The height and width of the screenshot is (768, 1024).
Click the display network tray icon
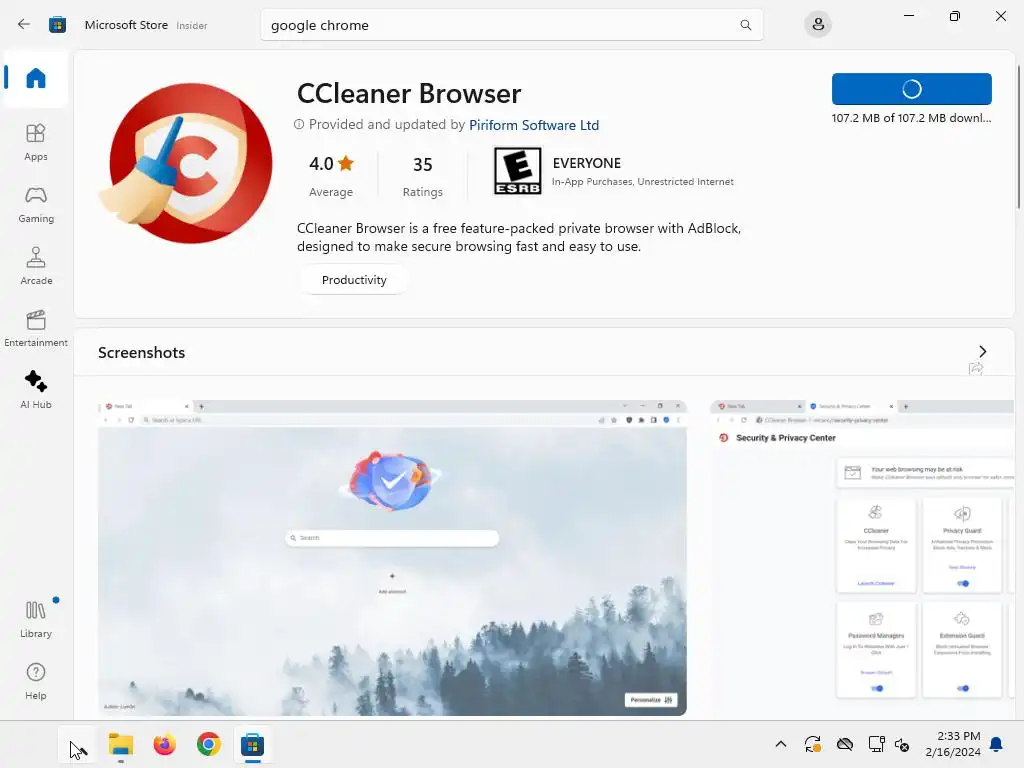point(876,744)
